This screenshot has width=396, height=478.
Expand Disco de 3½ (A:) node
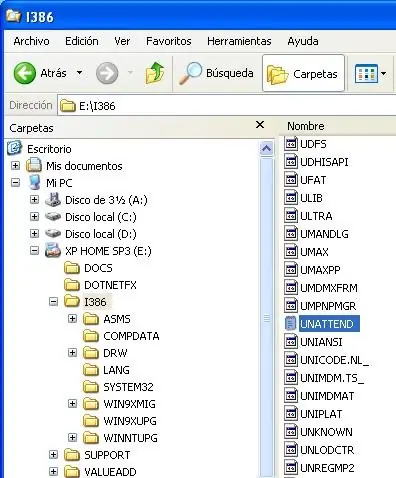tap(34, 199)
